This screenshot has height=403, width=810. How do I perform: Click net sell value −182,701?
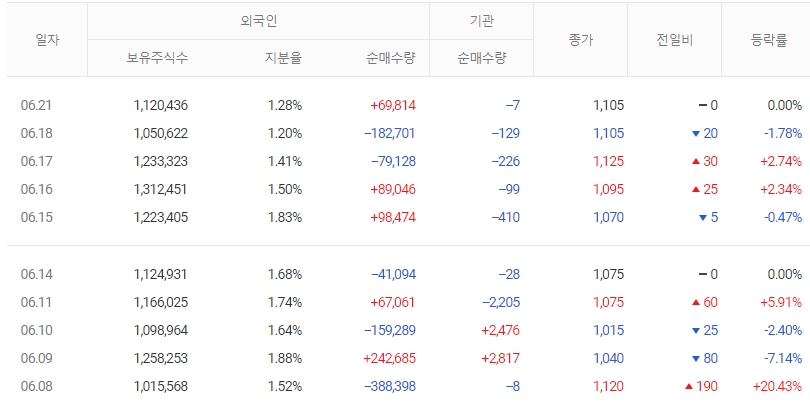point(390,134)
